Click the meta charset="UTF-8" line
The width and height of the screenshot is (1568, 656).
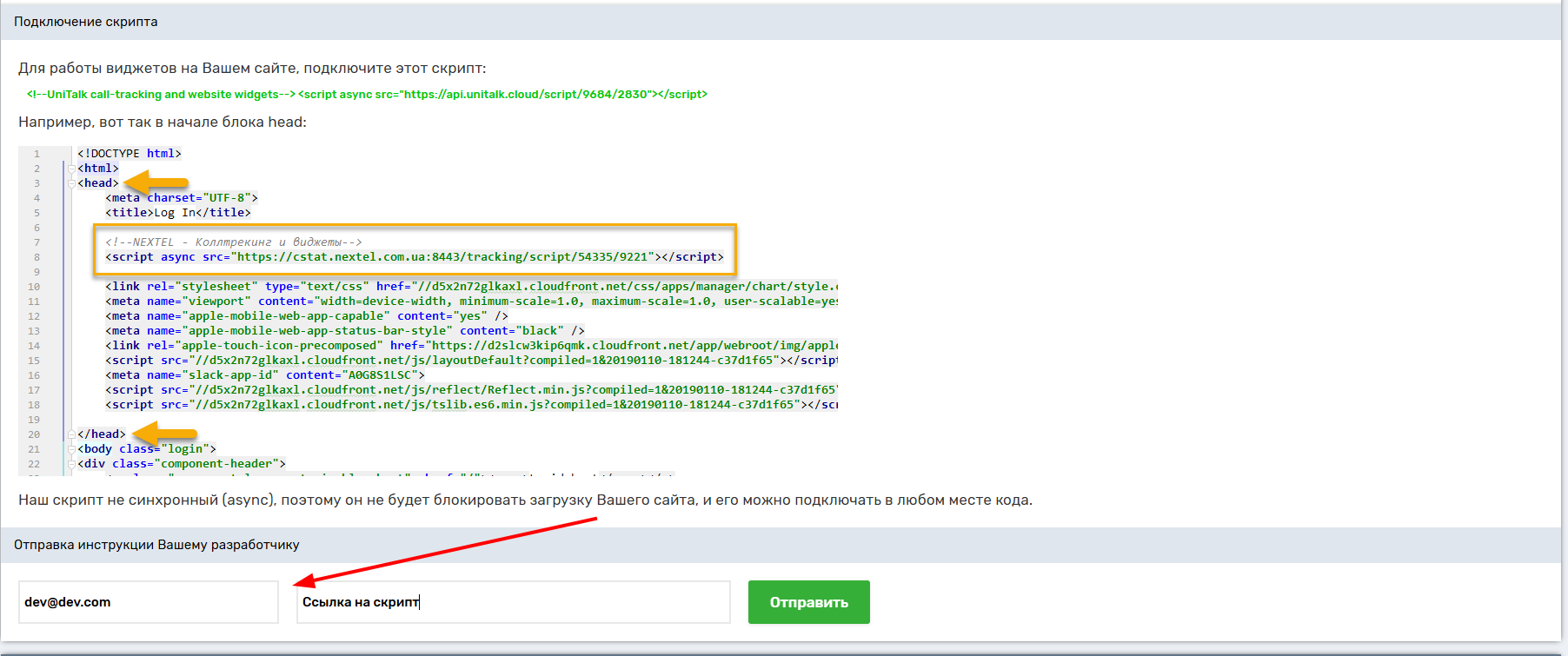click(181, 198)
